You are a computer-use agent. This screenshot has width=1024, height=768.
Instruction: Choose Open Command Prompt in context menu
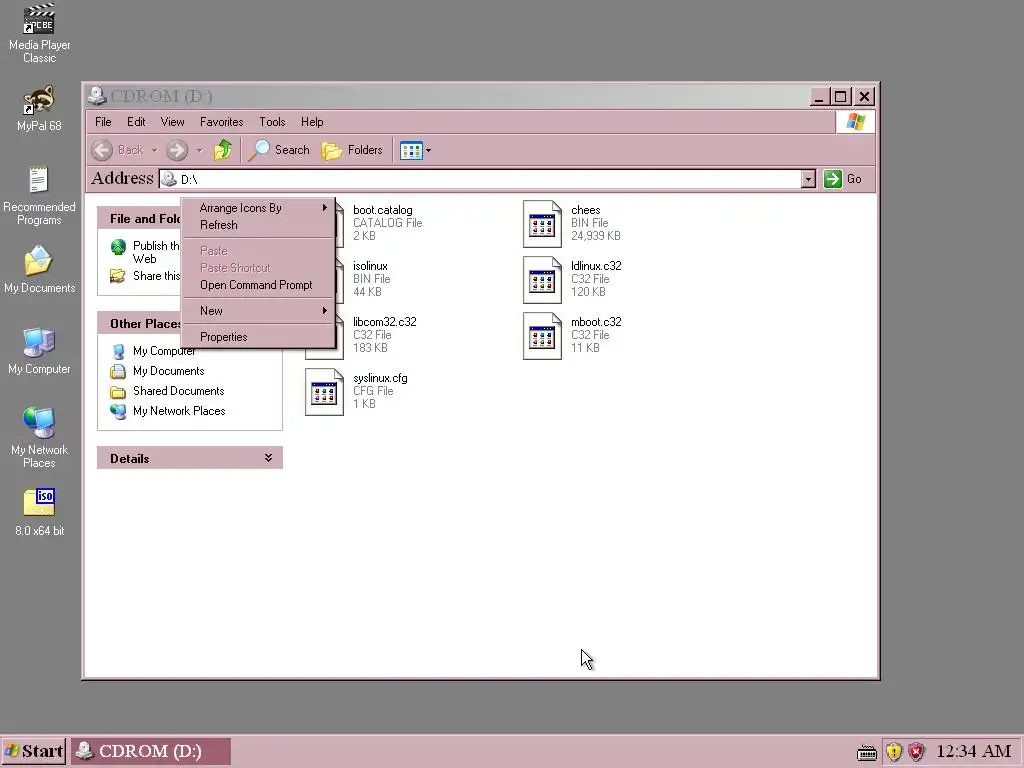pos(259,285)
